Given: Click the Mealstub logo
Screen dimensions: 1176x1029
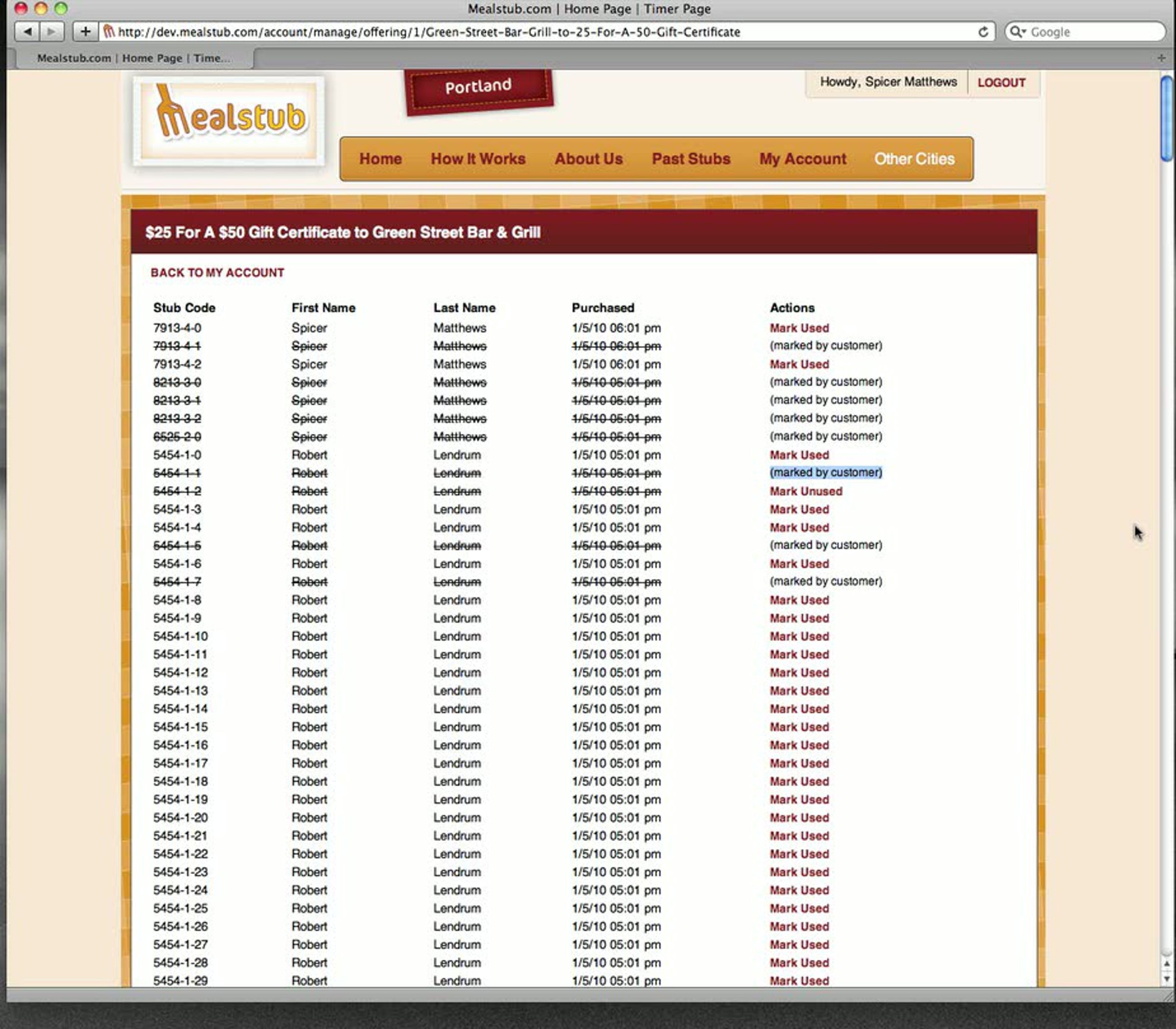Looking at the screenshot, I should click(x=230, y=121).
